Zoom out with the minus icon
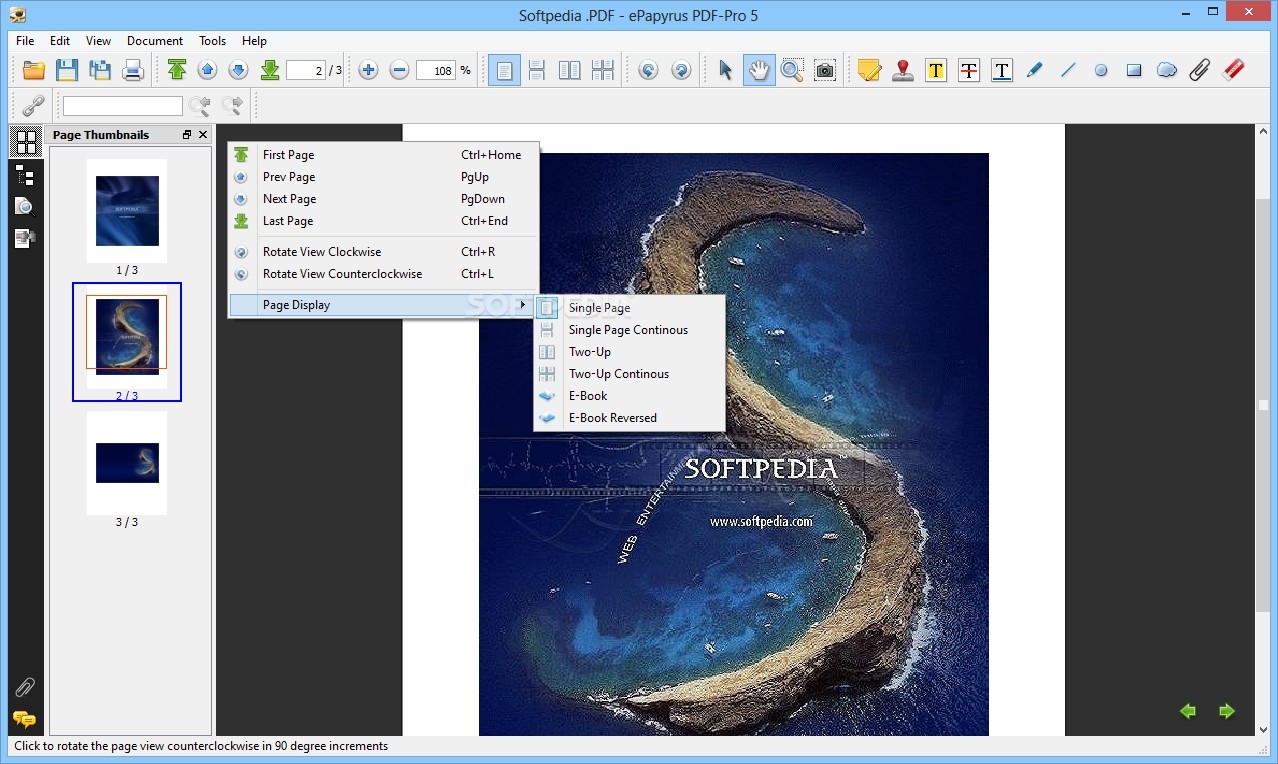The height and width of the screenshot is (764, 1278). pos(399,70)
